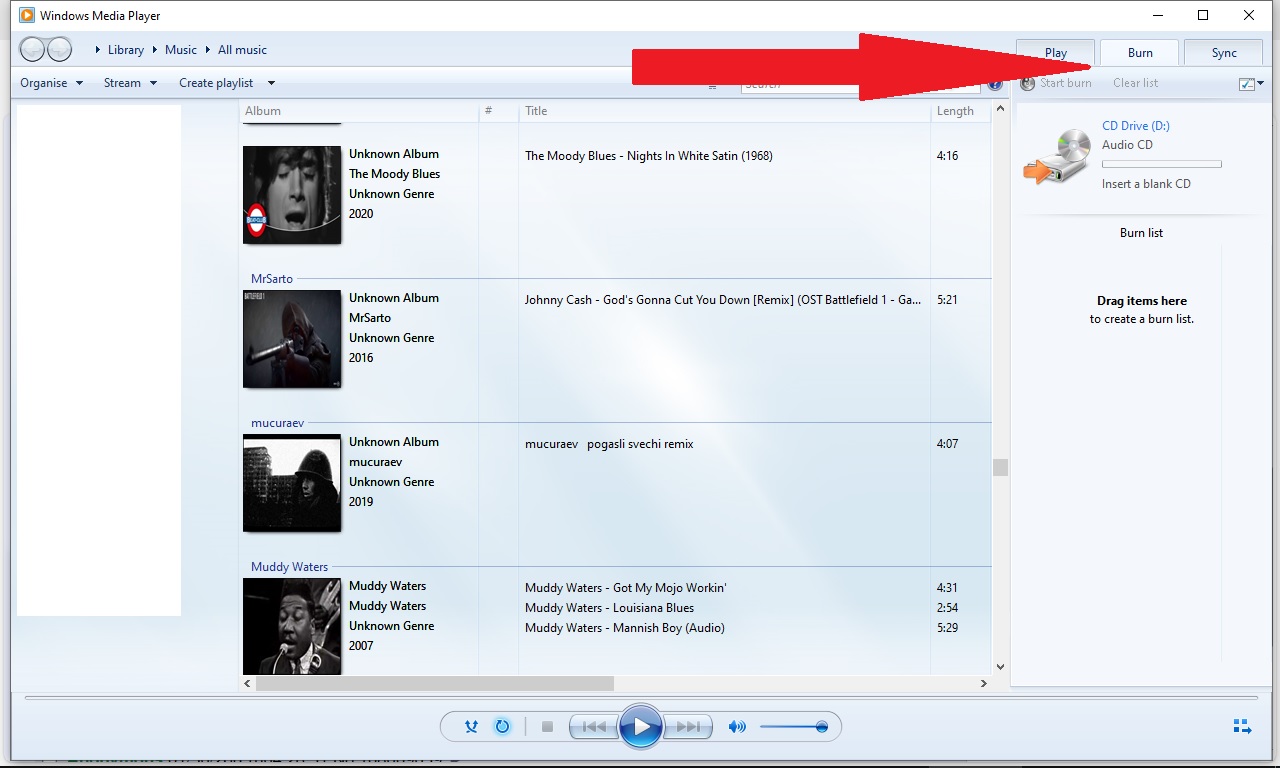Screen dimensions: 1280x768
Task: Click the CD drive burn icon
Action: pos(1056,157)
